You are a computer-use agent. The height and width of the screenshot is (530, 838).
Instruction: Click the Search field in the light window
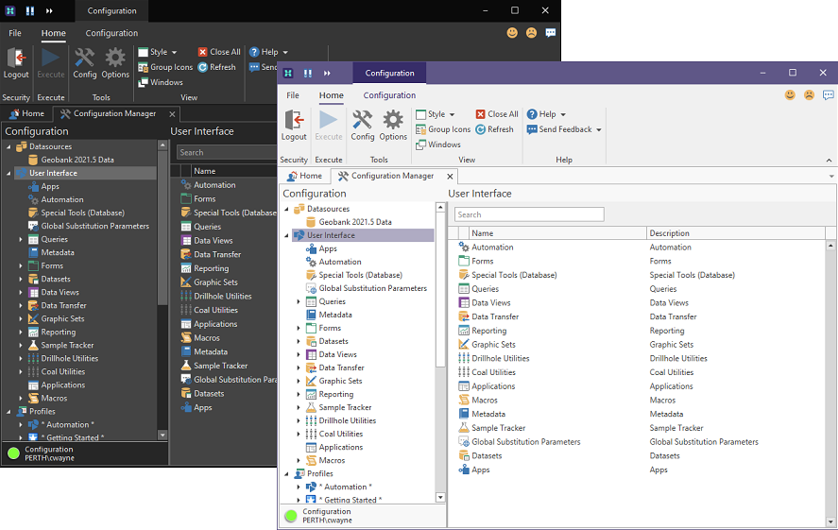529,214
